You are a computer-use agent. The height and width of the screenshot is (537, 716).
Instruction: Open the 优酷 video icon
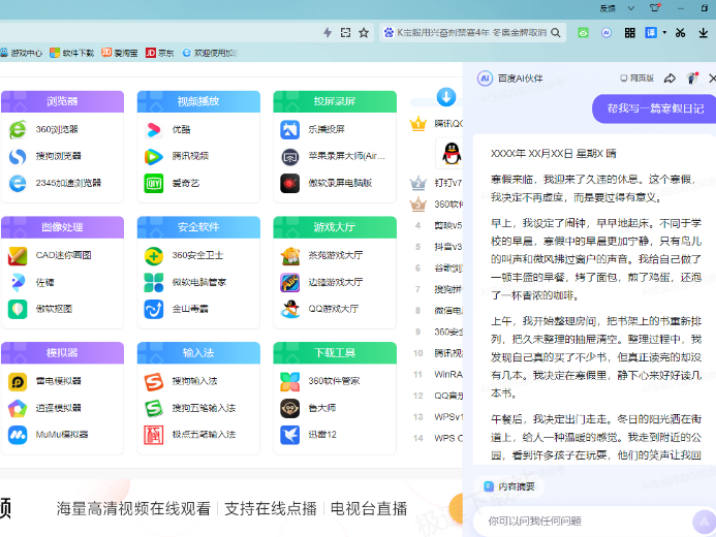click(153, 130)
